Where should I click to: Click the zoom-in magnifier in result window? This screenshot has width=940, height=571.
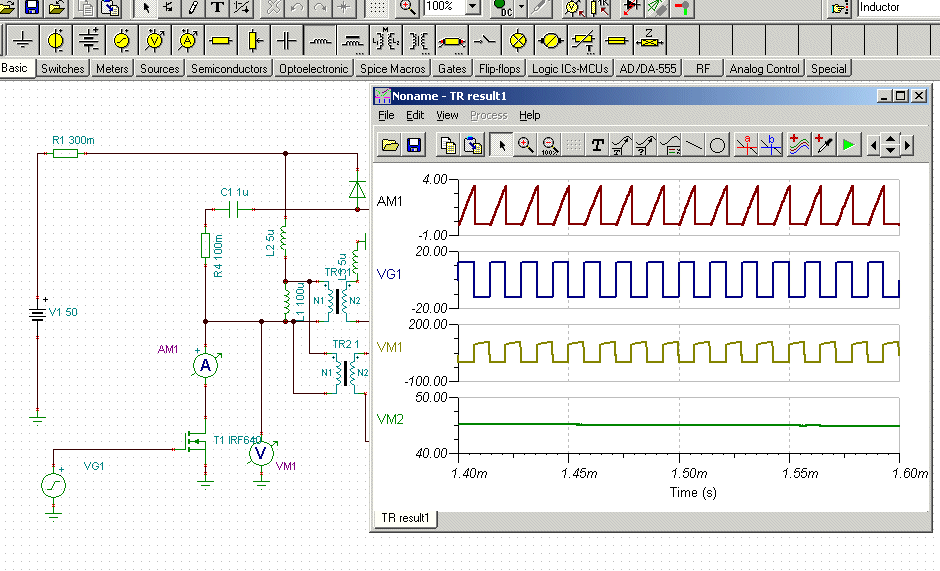[x=525, y=145]
